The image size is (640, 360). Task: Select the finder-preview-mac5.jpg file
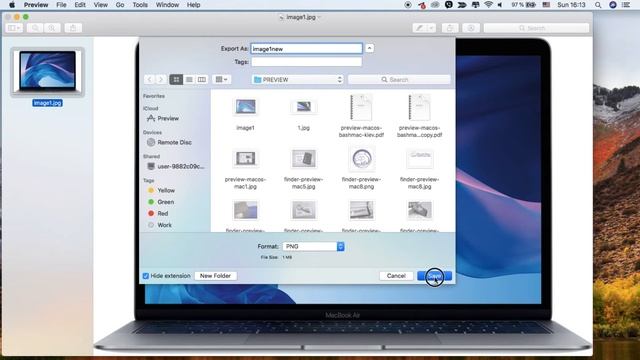pos(304,158)
